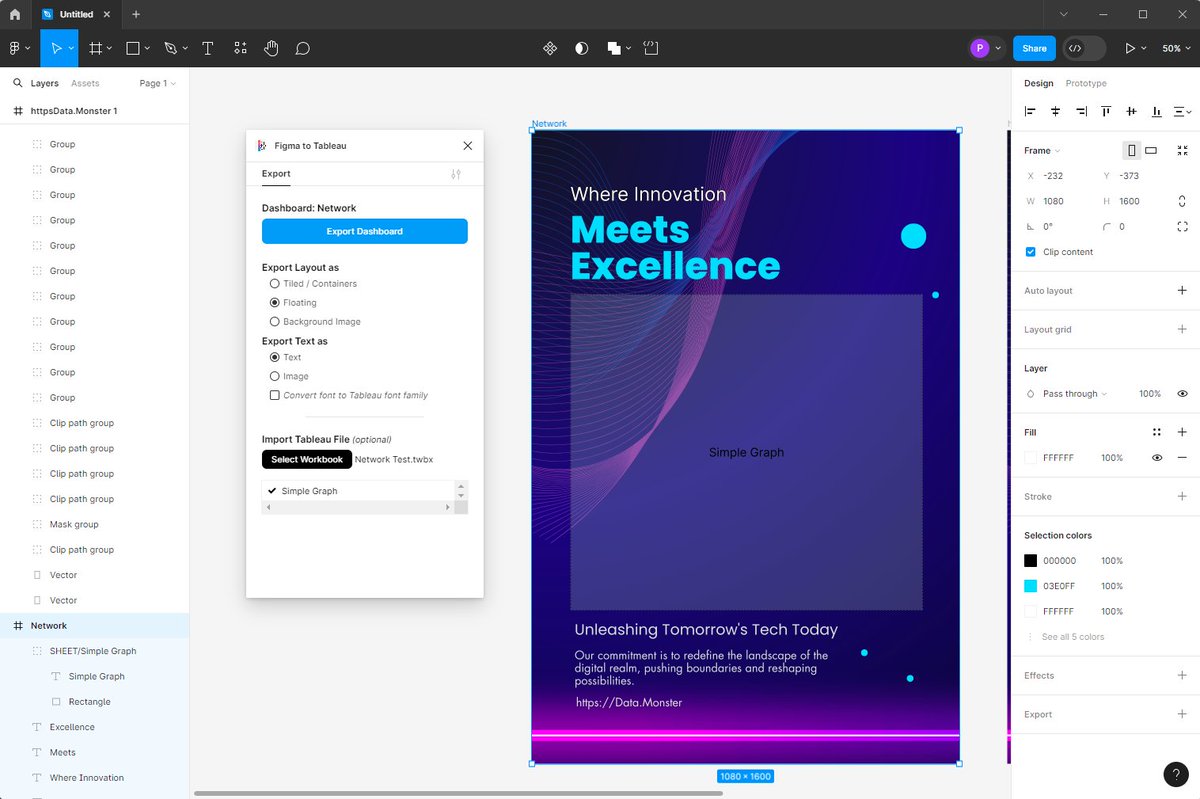This screenshot has width=1200, height=799.
Task: Open the present options dropdown arrow
Action: click(x=1145, y=48)
